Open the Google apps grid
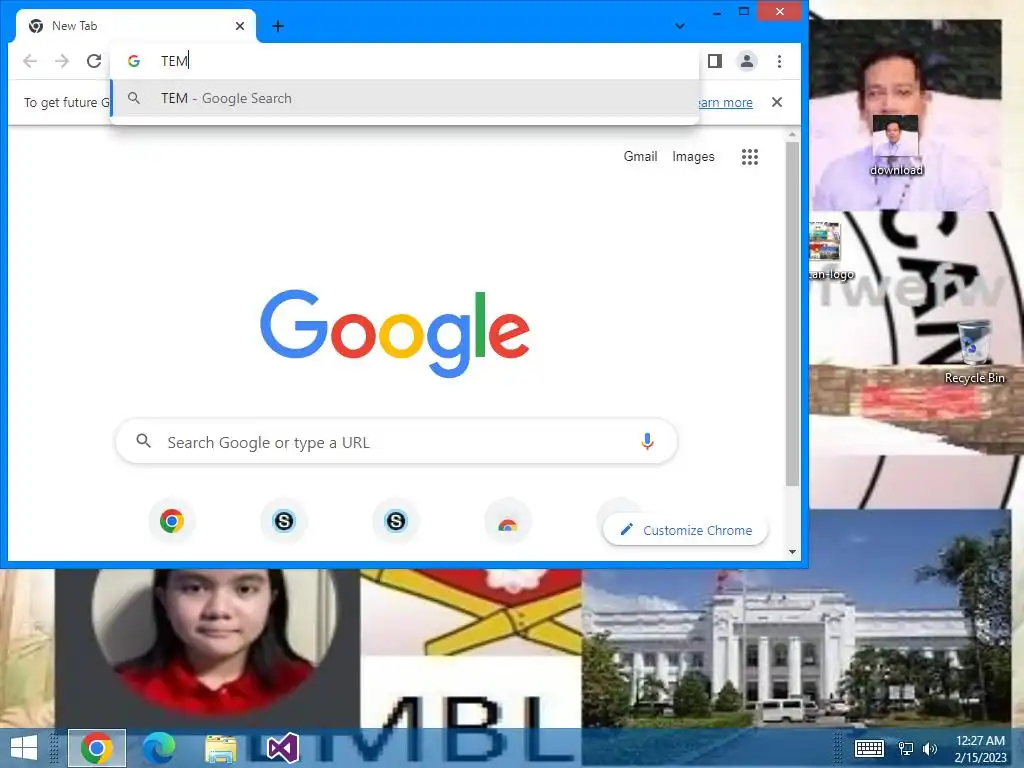Image resolution: width=1024 pixels, height=768 pixels. [750, 157]
